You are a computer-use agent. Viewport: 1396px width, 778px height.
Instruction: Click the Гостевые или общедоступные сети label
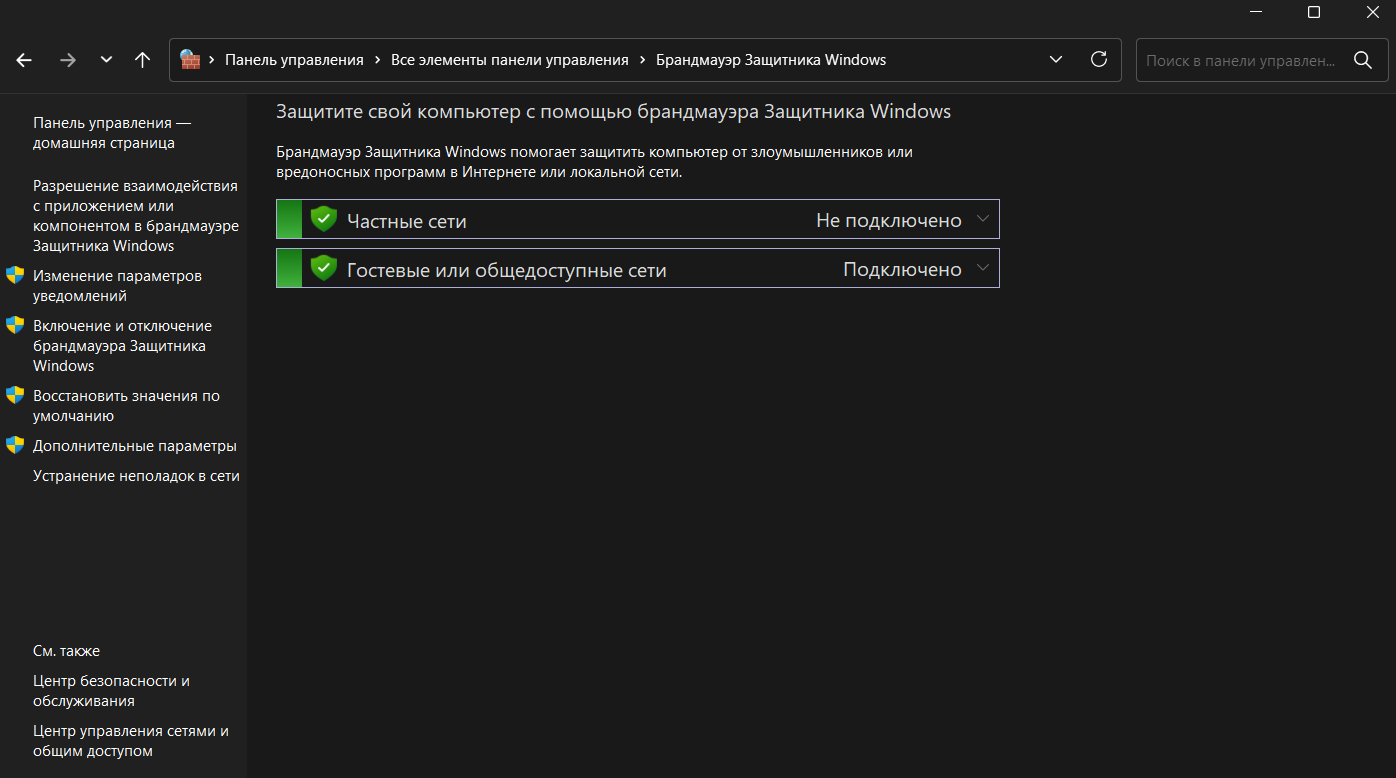507,270
